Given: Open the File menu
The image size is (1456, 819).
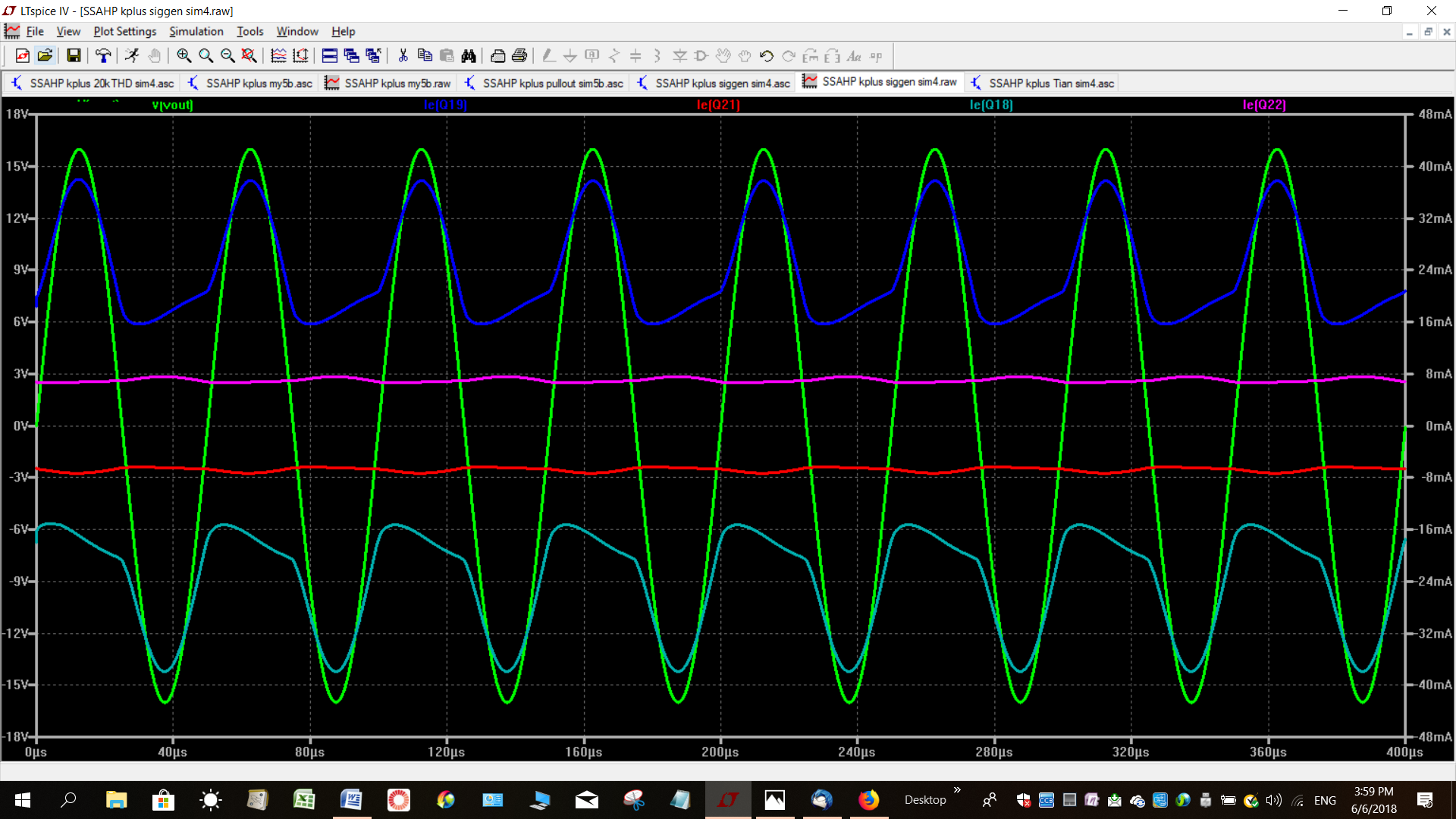Looking at the screenshot, I should click(35, 31).
